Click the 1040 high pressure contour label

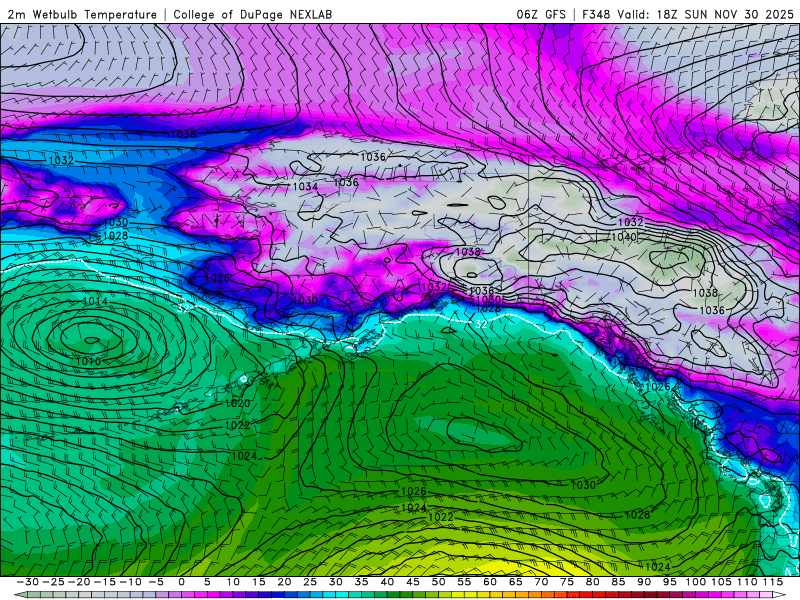click(x=623, y=237)
